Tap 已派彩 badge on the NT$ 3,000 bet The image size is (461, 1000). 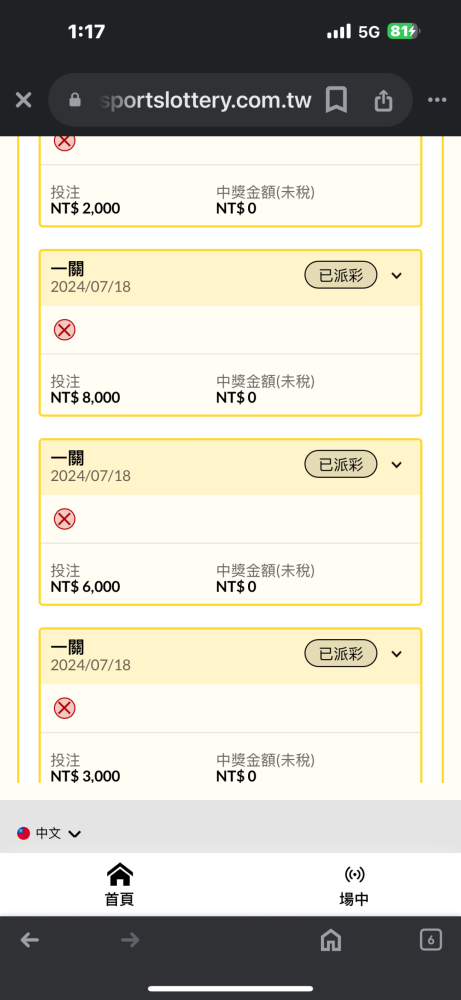[340, 654]
